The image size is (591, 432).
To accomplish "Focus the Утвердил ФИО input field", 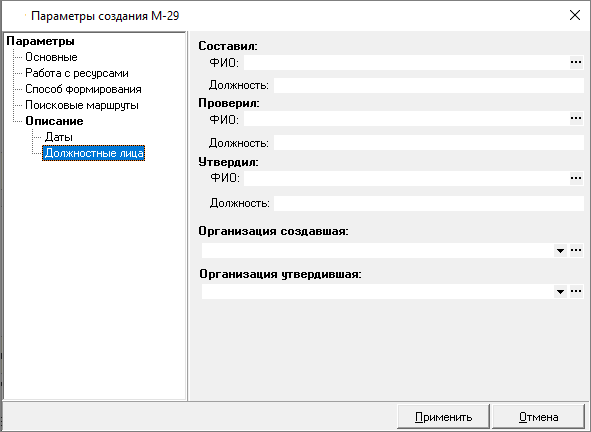I will [406, 178].
